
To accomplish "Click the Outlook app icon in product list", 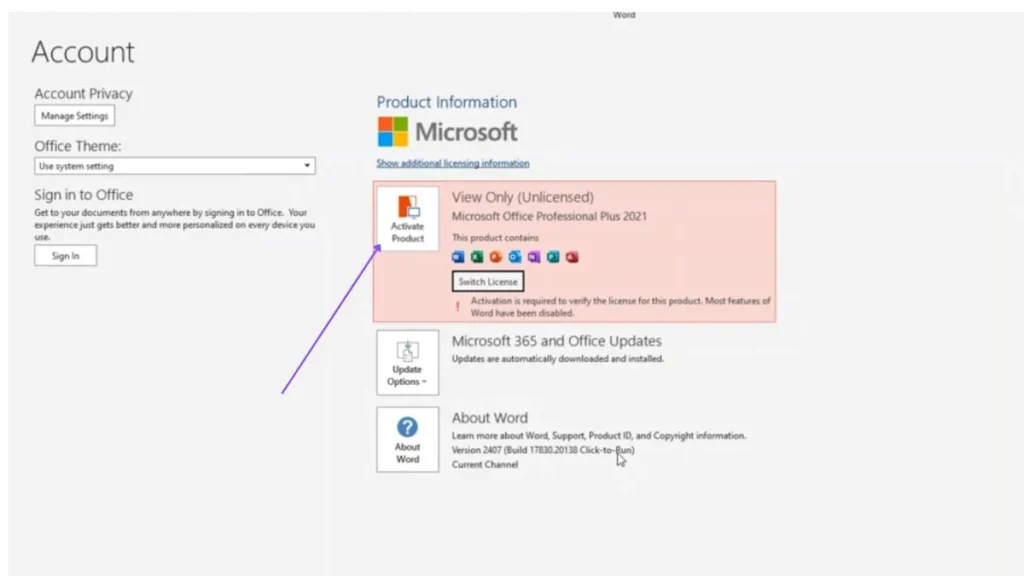I will pyautogui.click(x=515, y=257).
